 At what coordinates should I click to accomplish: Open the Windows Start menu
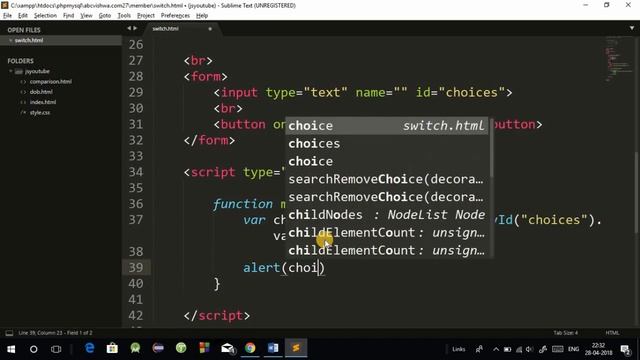(11, 349)
